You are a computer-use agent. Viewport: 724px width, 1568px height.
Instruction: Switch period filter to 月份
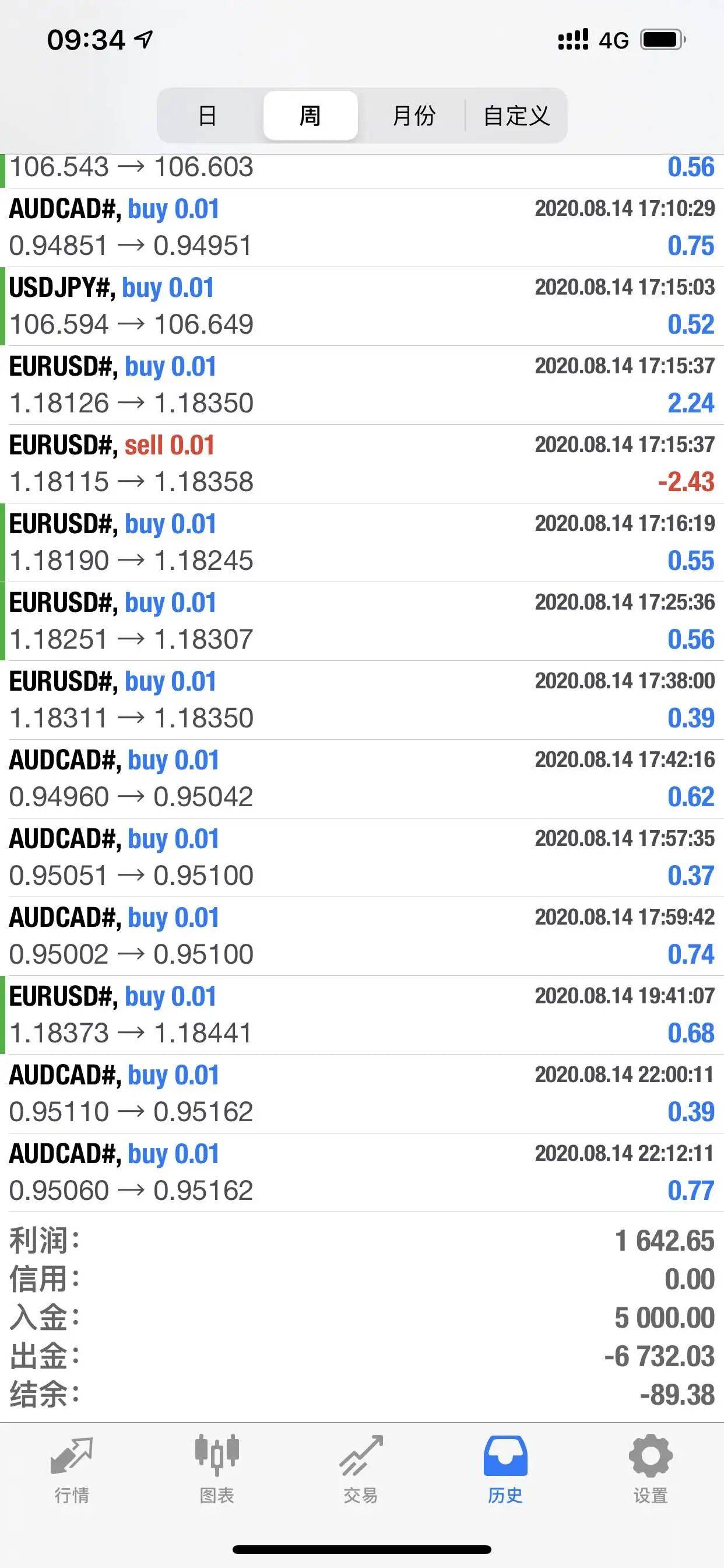(414, 115)
